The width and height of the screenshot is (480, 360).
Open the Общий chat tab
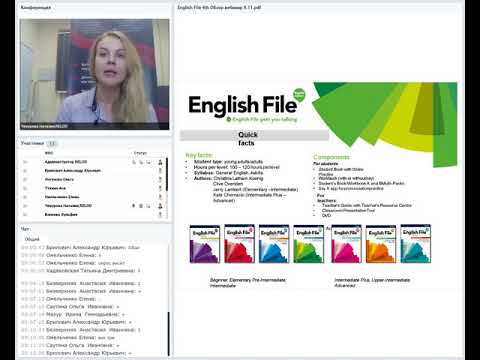click(x=32, y=239)
